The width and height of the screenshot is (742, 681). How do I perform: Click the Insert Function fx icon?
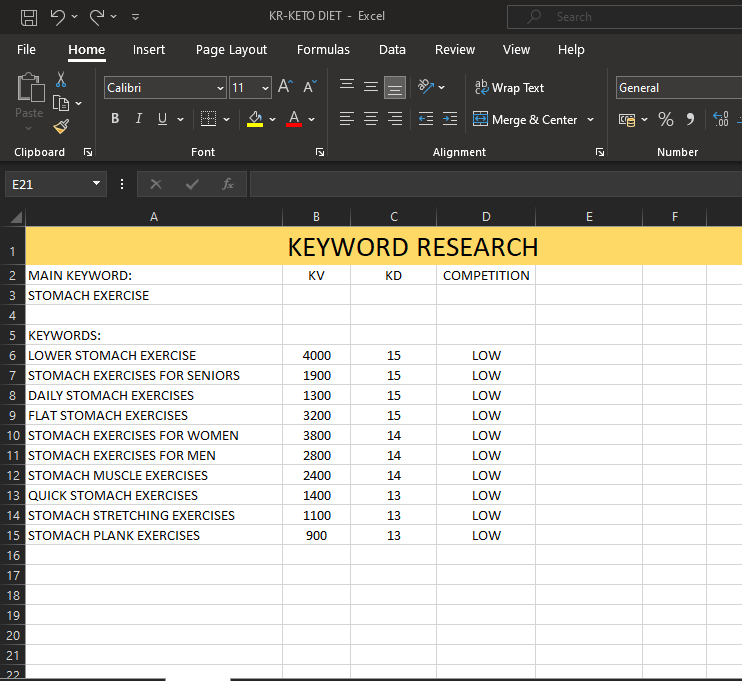pyautogui.click(x=228, y=184)
